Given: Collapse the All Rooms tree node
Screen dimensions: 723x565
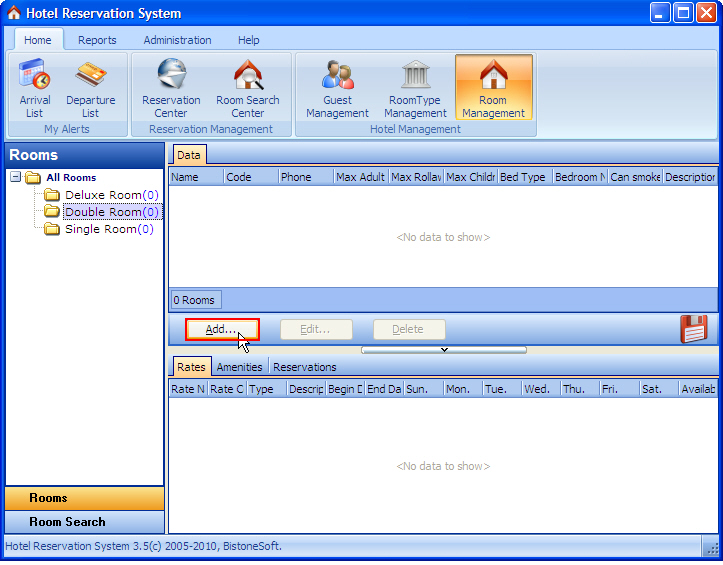Looking at the screenshot, I should [16, 178].
